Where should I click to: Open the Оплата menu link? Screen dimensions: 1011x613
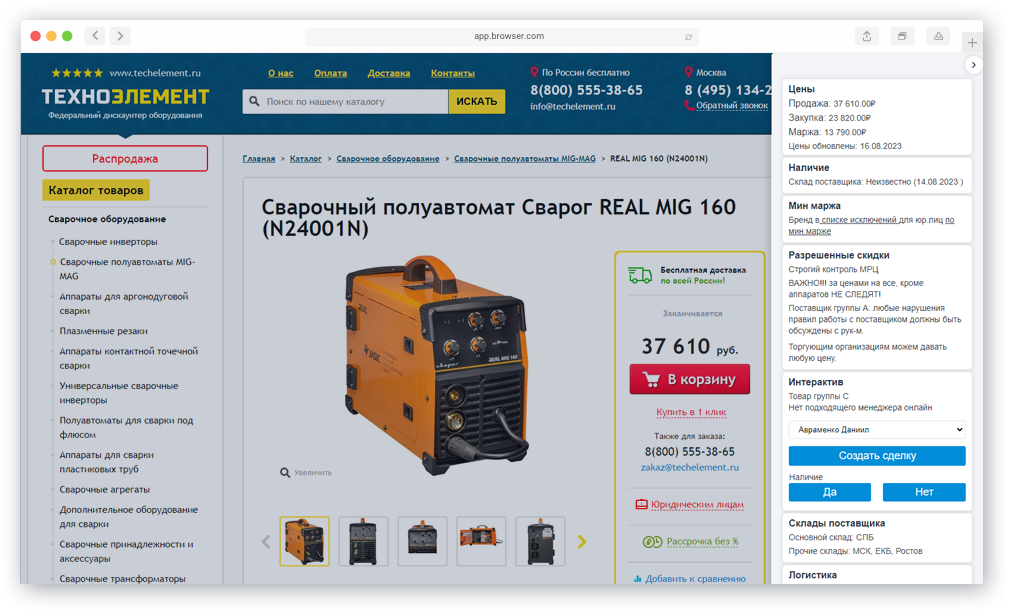point(330,73)
